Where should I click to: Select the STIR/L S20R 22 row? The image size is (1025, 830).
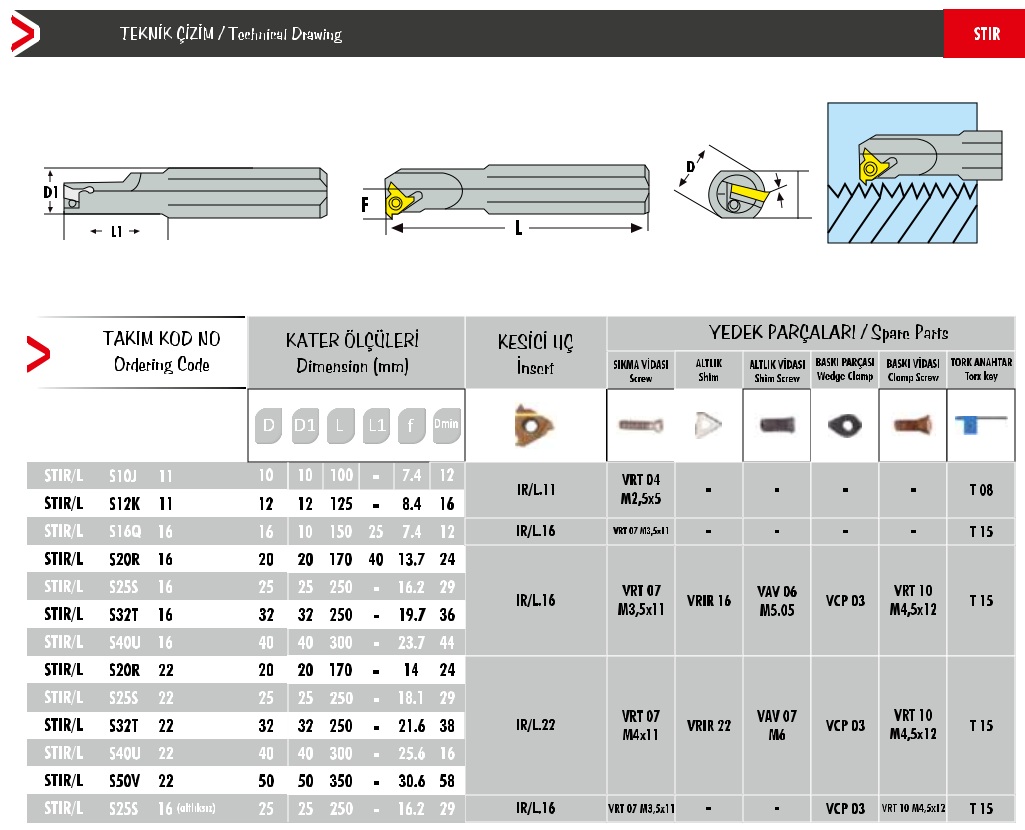coord(246,670)
